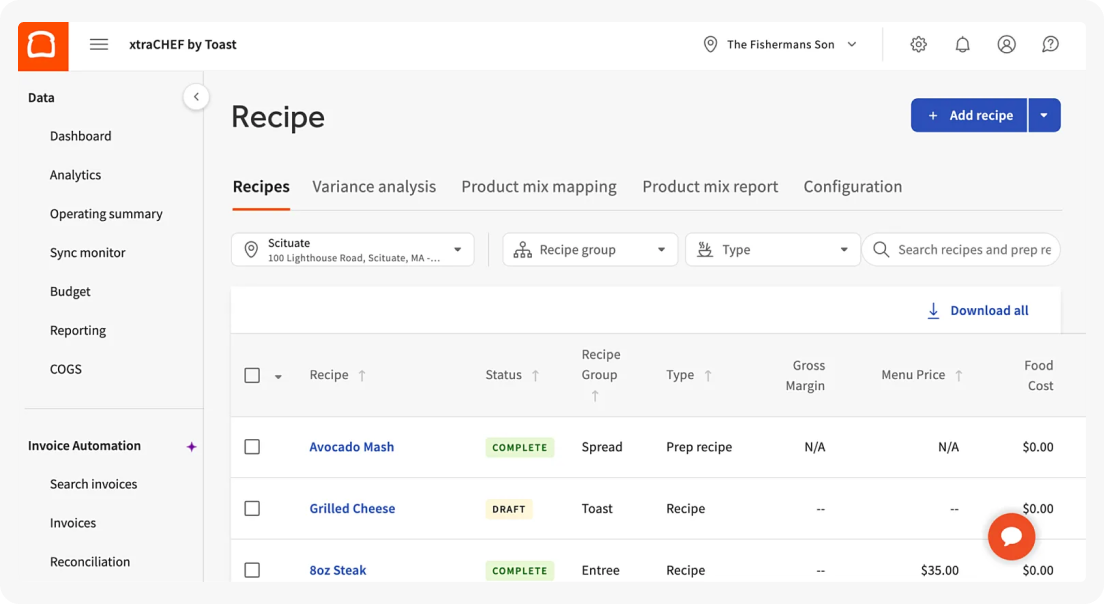Open Reporting in sidebar
The height and width of the screenshot is (604, 1104).
[77, 330]
